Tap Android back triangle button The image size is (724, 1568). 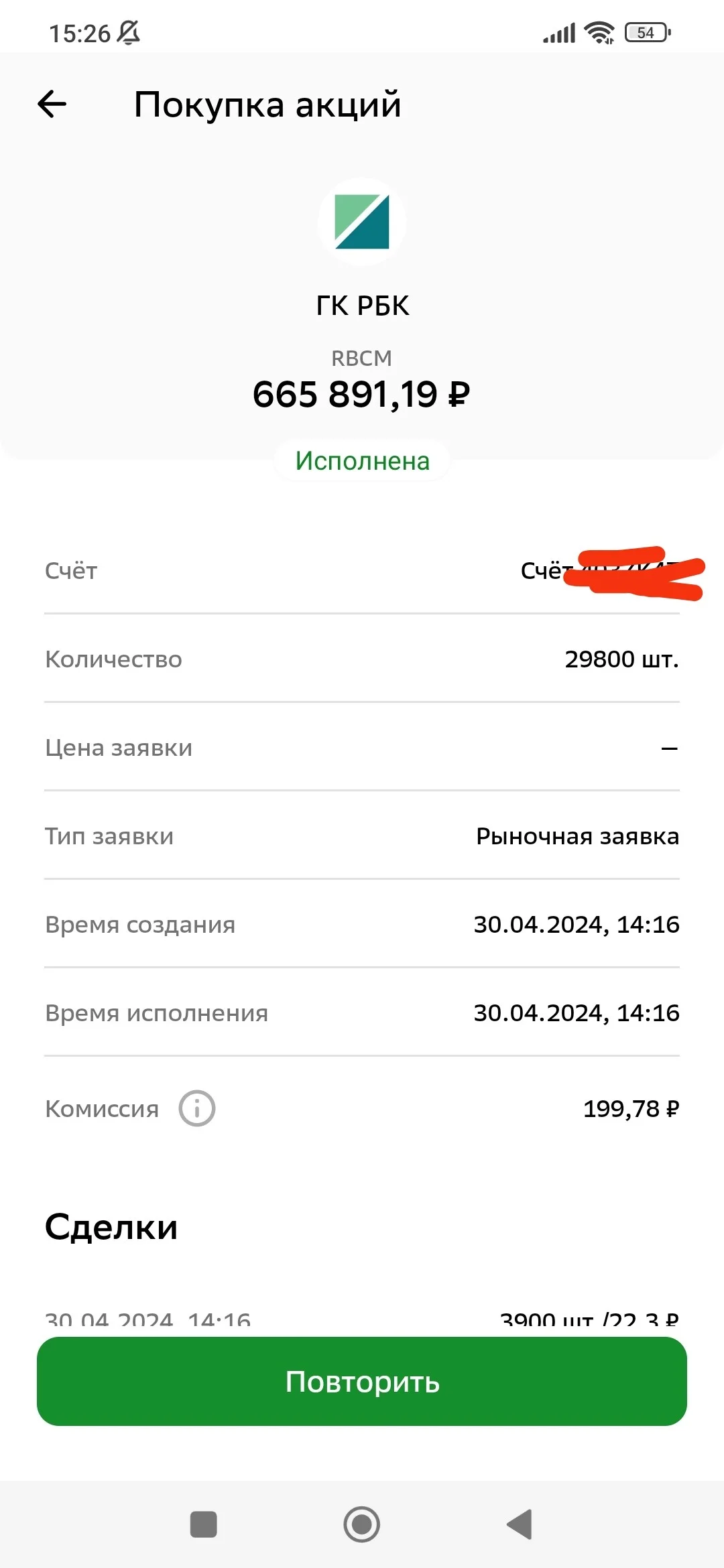click(520, 1524)
